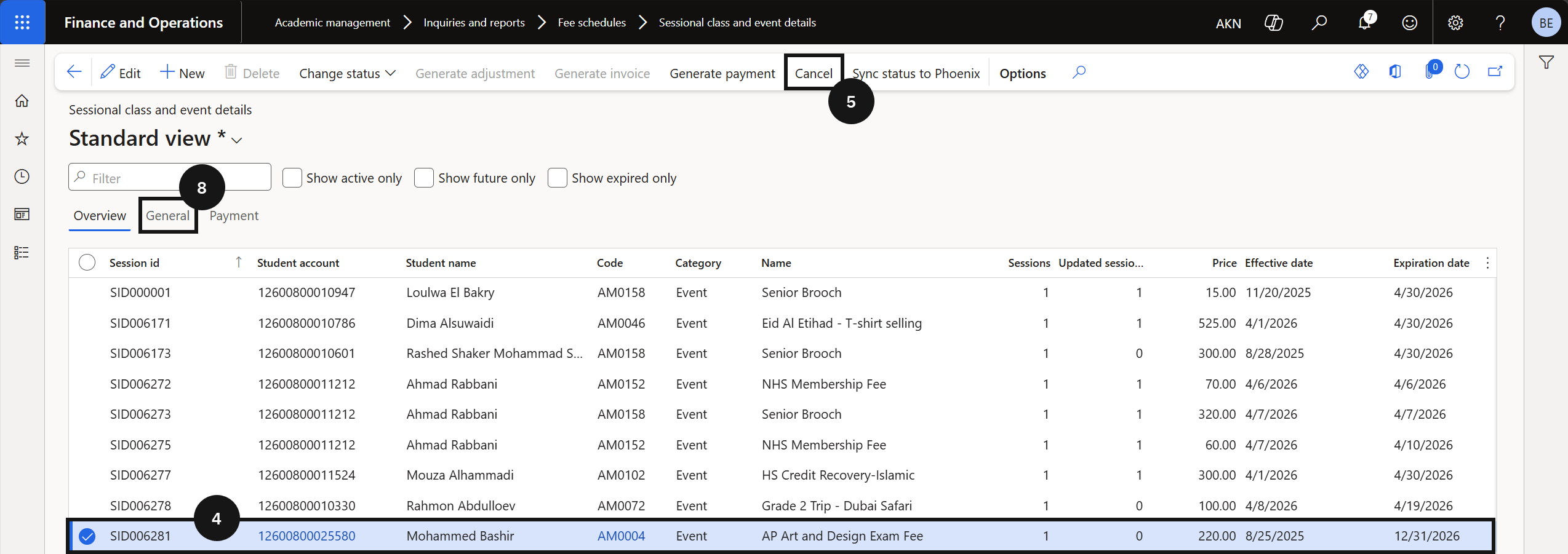Click the back arrow in the action pane
Screen dimensions: 1568x554
74,73
